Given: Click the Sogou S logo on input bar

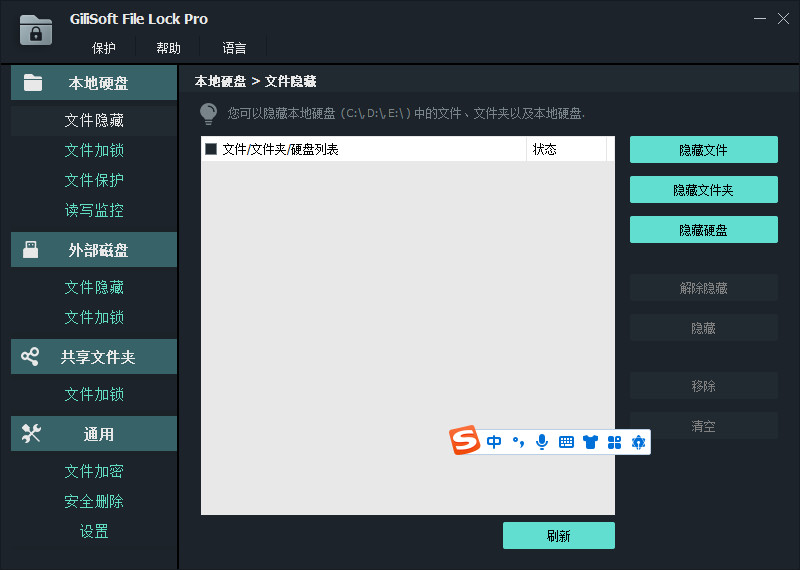Looking at the screenshot, I should point(464,440).
